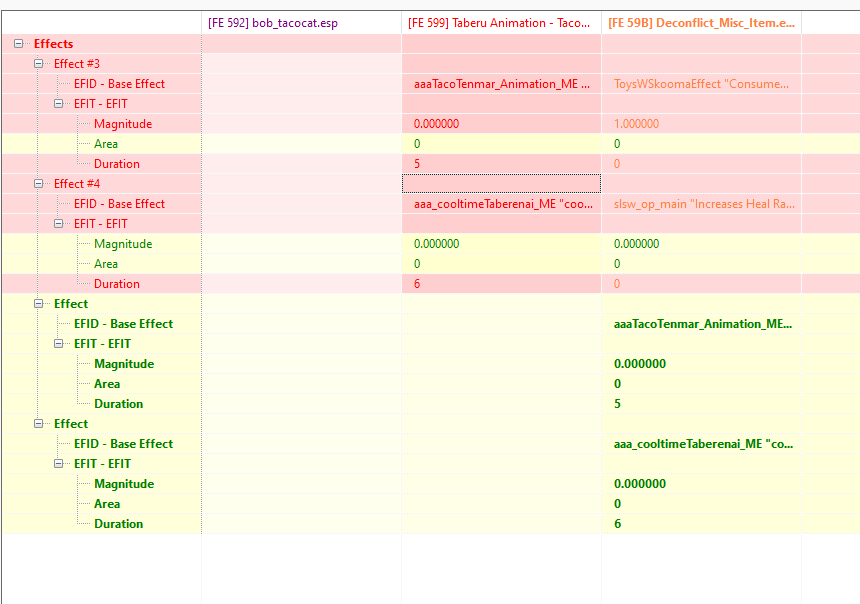The height and width of the screenshot is (604, 860).
Task: Click red 0.000000 magnitude in Effect #3 row
Action: pos(501,124)
